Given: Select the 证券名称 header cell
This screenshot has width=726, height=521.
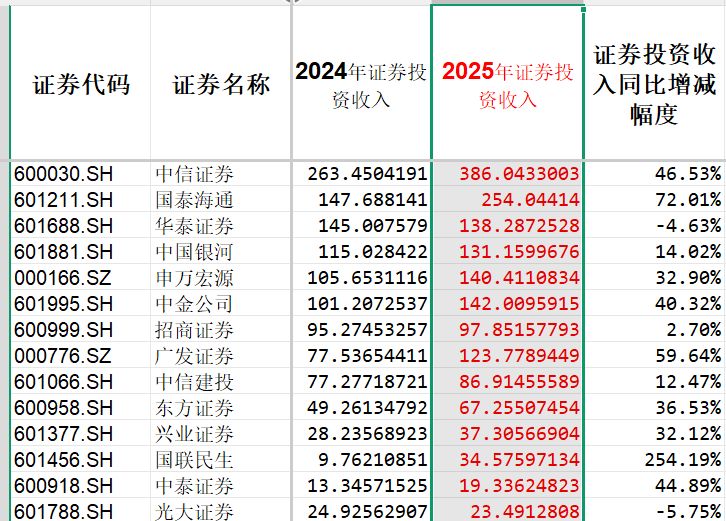Looking at the screenshot, I should click(x=221, y=84).
